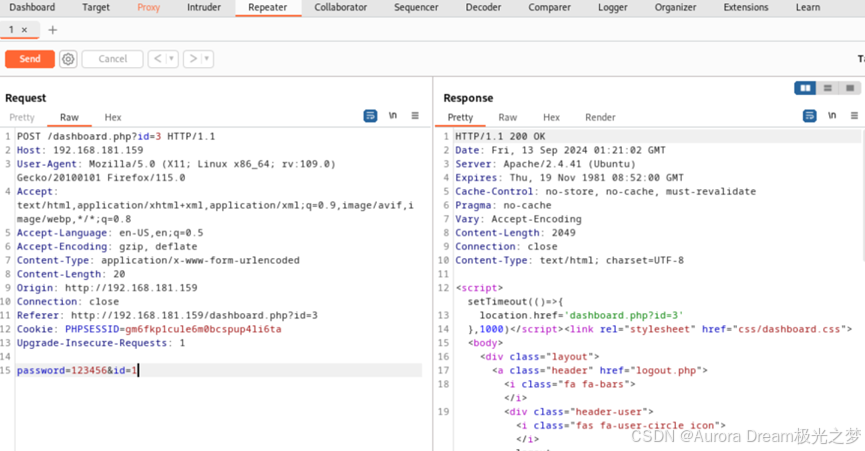Click HTTP/1.1 200 OK status line
This screenshot has width=865, height=451.
click(x=500, y=136)
